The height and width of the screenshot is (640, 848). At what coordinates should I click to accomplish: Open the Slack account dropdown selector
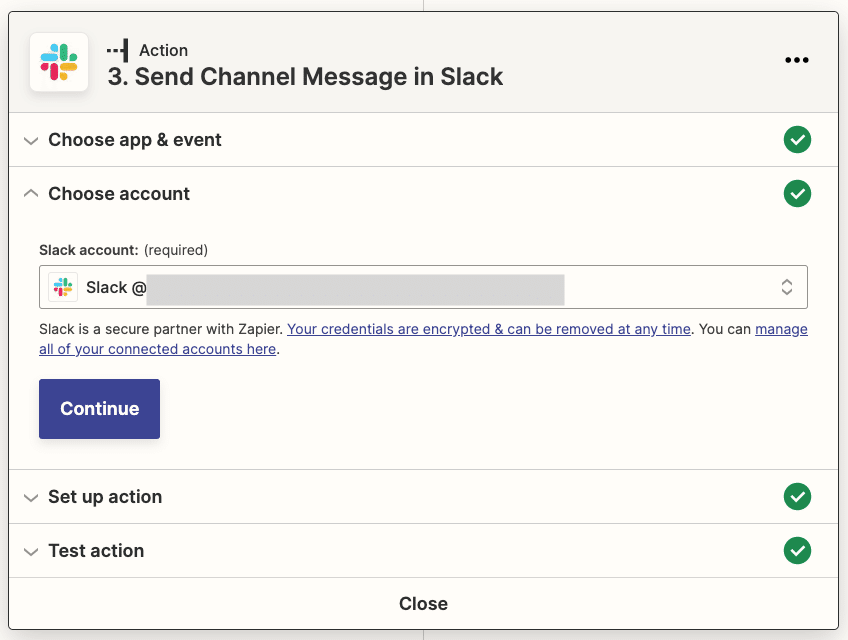click(423, 287)
